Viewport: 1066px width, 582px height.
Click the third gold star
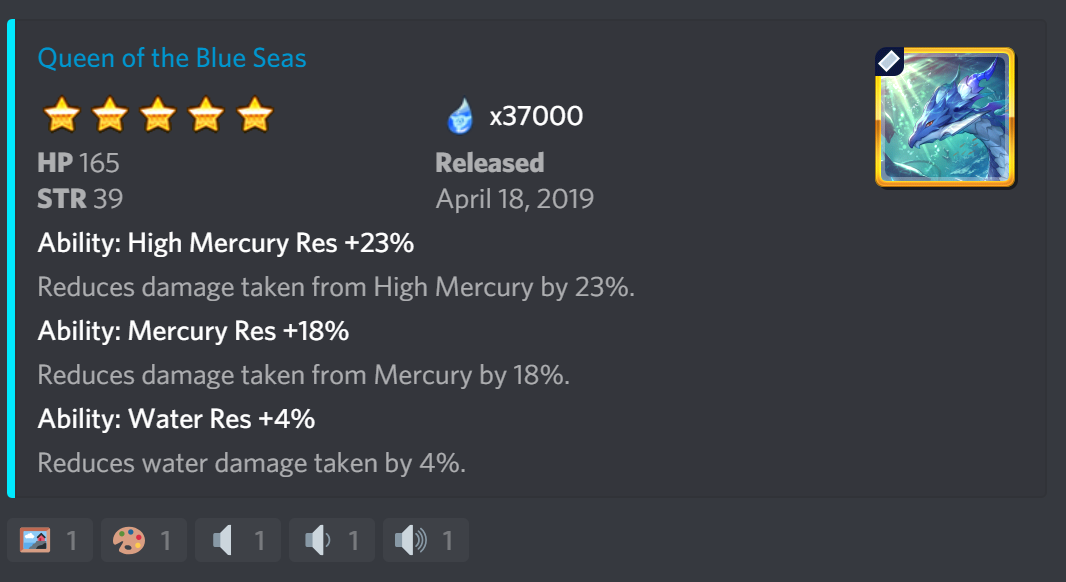coord(158,114)
